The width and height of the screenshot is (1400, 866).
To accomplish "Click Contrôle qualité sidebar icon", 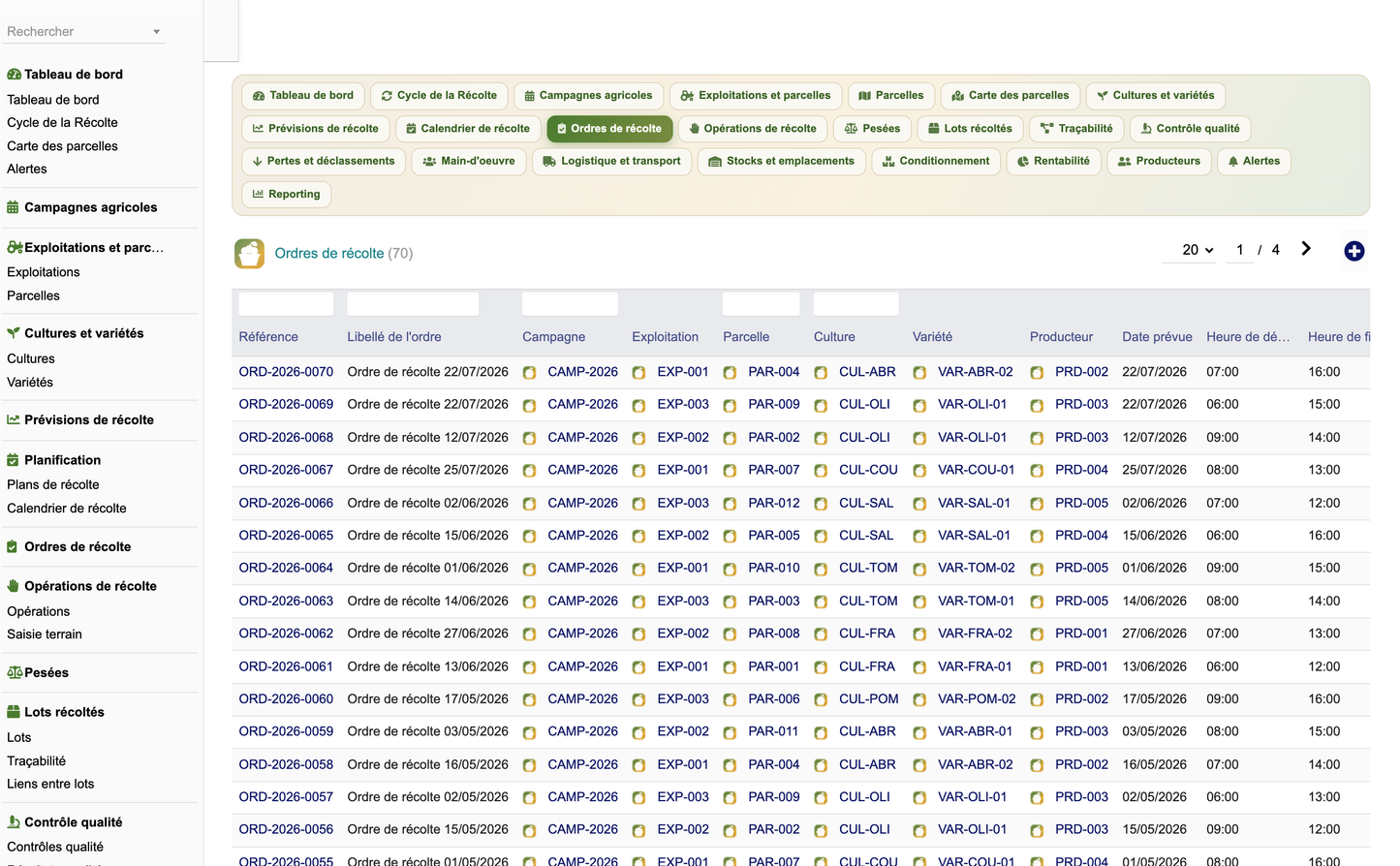I will [x=14, y=822].
